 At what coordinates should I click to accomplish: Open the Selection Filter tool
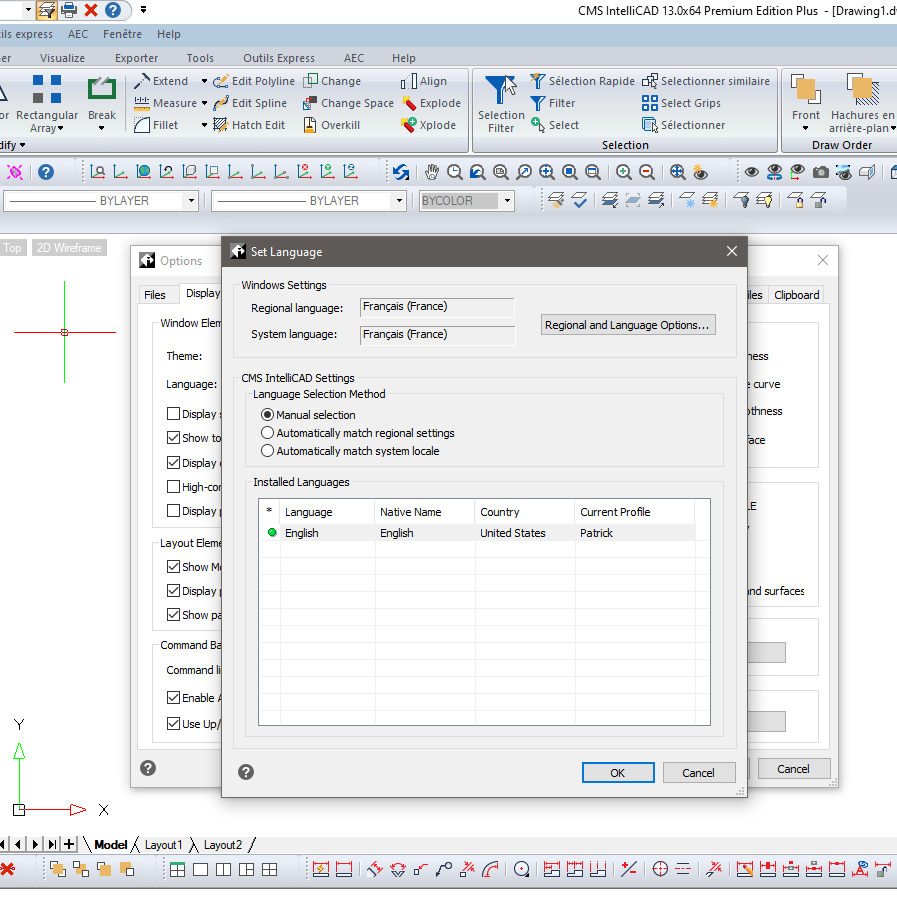pos(501,104)
